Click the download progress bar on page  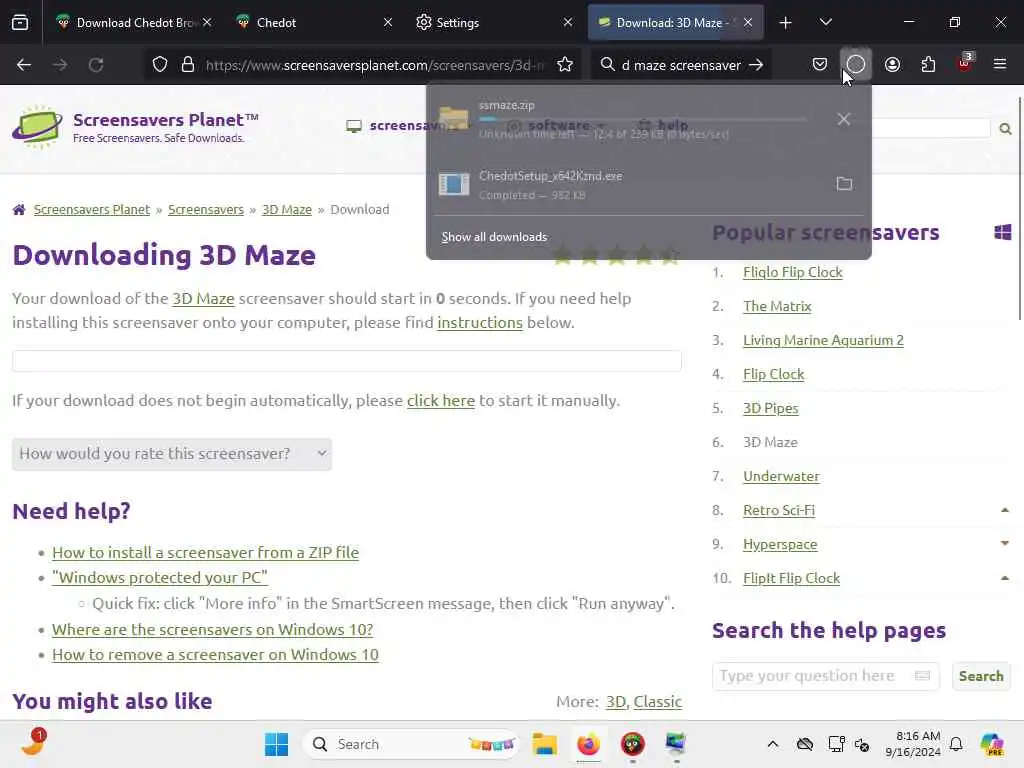click(x=347, y=361)
